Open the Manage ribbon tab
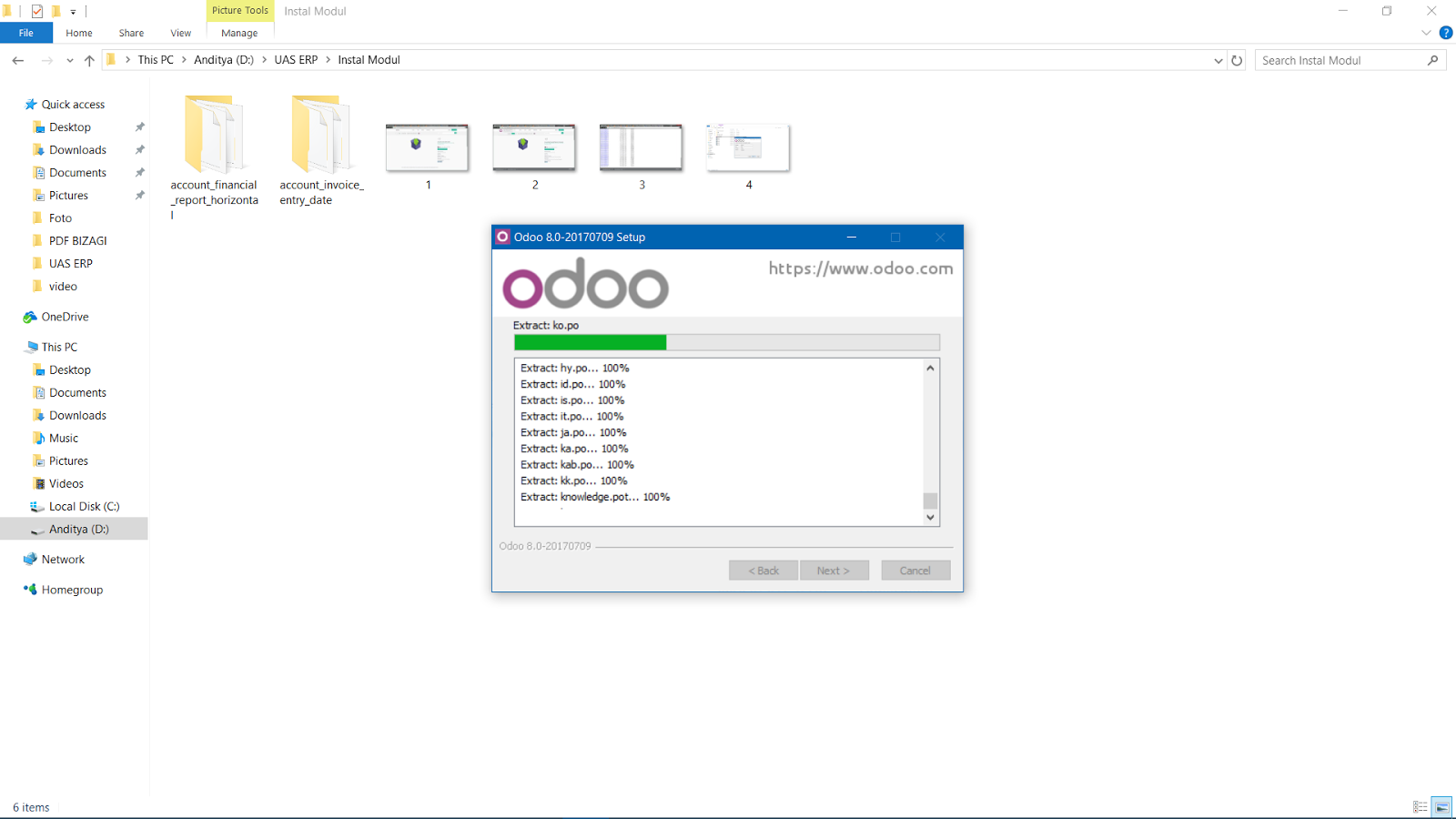Screen dimensions: 1456x819 239,33
